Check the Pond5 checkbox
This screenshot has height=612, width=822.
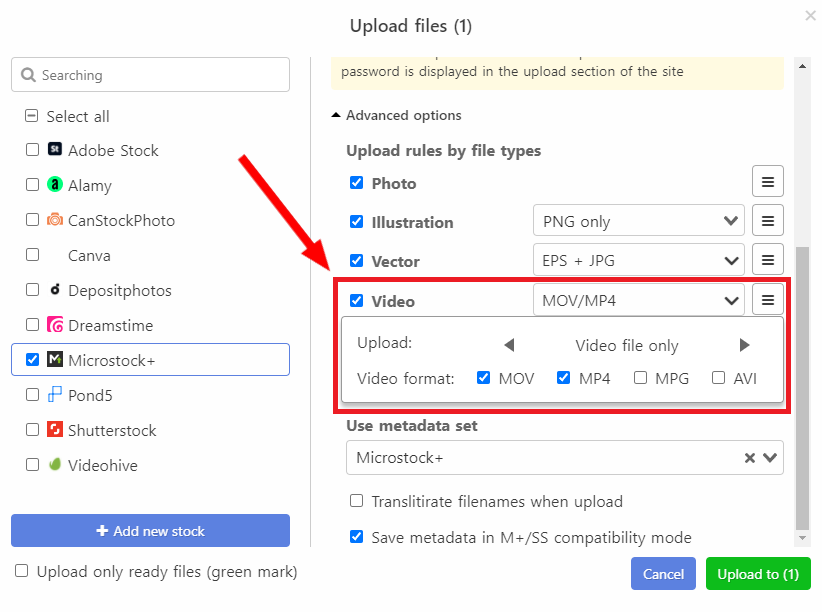pyautogui.click(x=33, y=394)
